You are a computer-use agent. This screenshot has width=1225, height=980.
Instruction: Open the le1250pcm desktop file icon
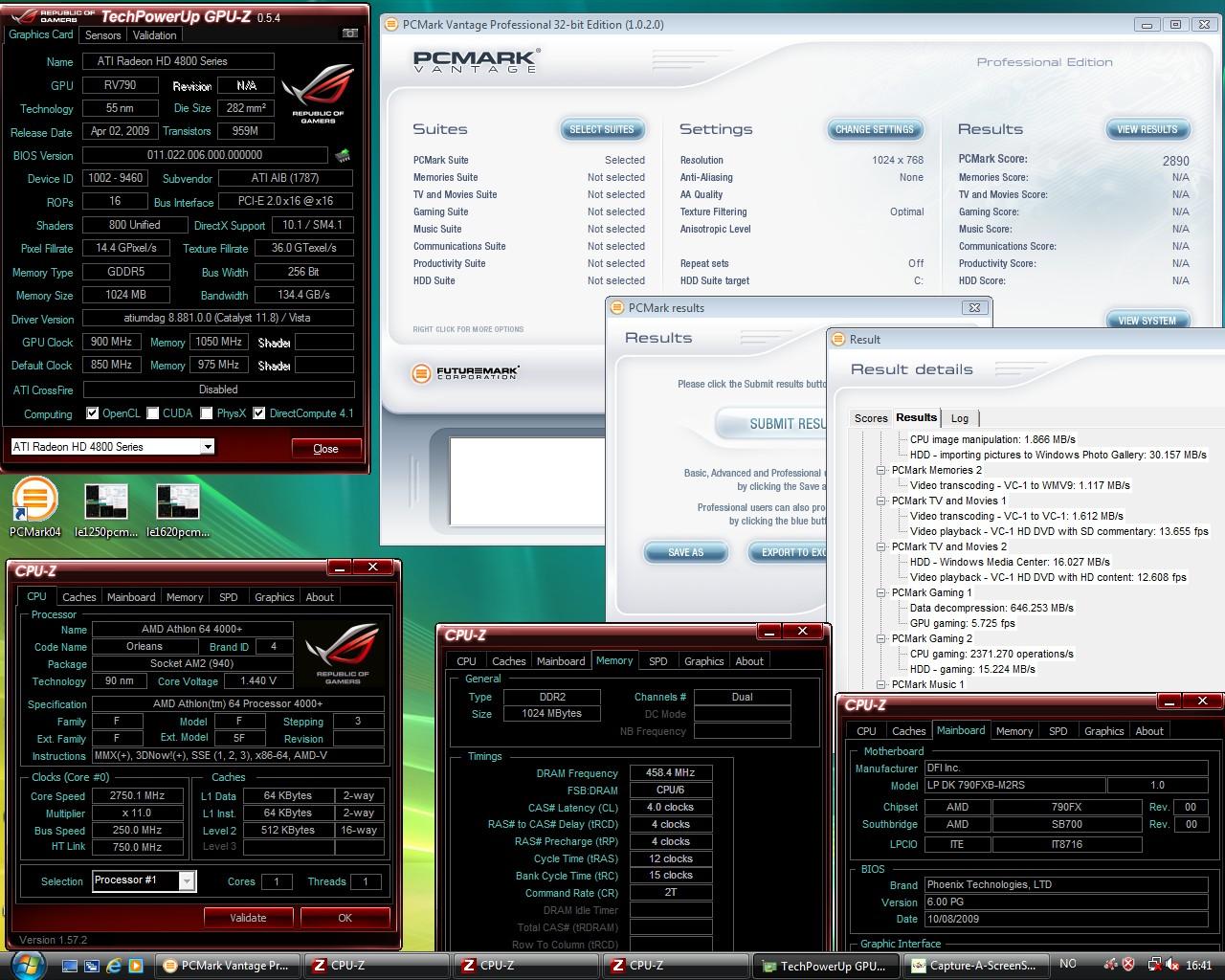pos(106,509)
